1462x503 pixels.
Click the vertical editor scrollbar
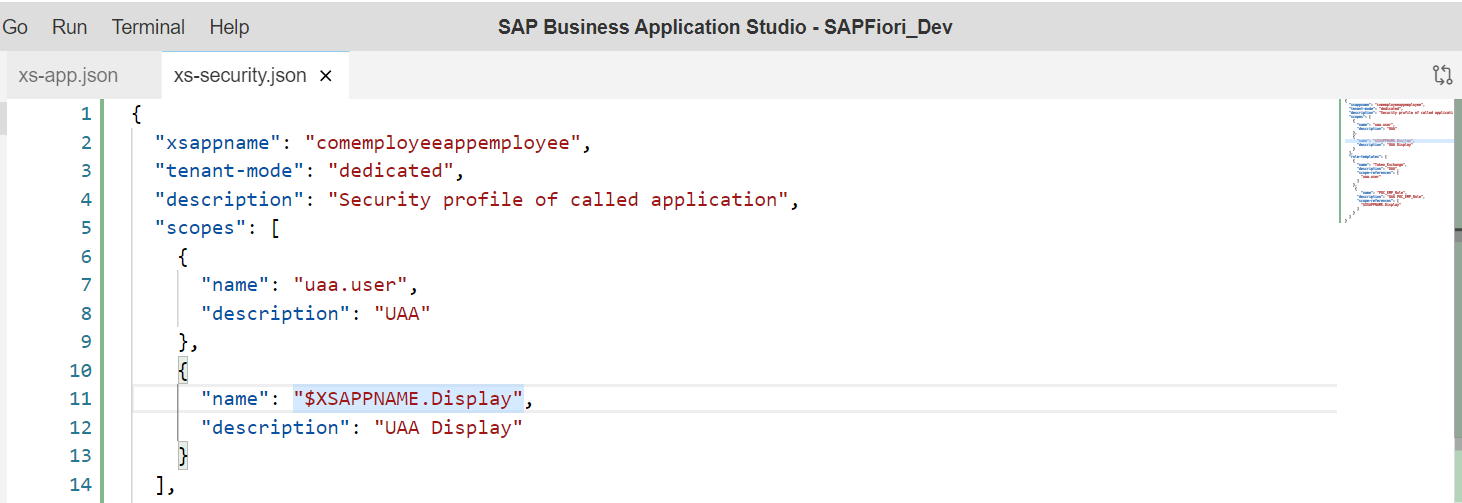(1456, 300)
